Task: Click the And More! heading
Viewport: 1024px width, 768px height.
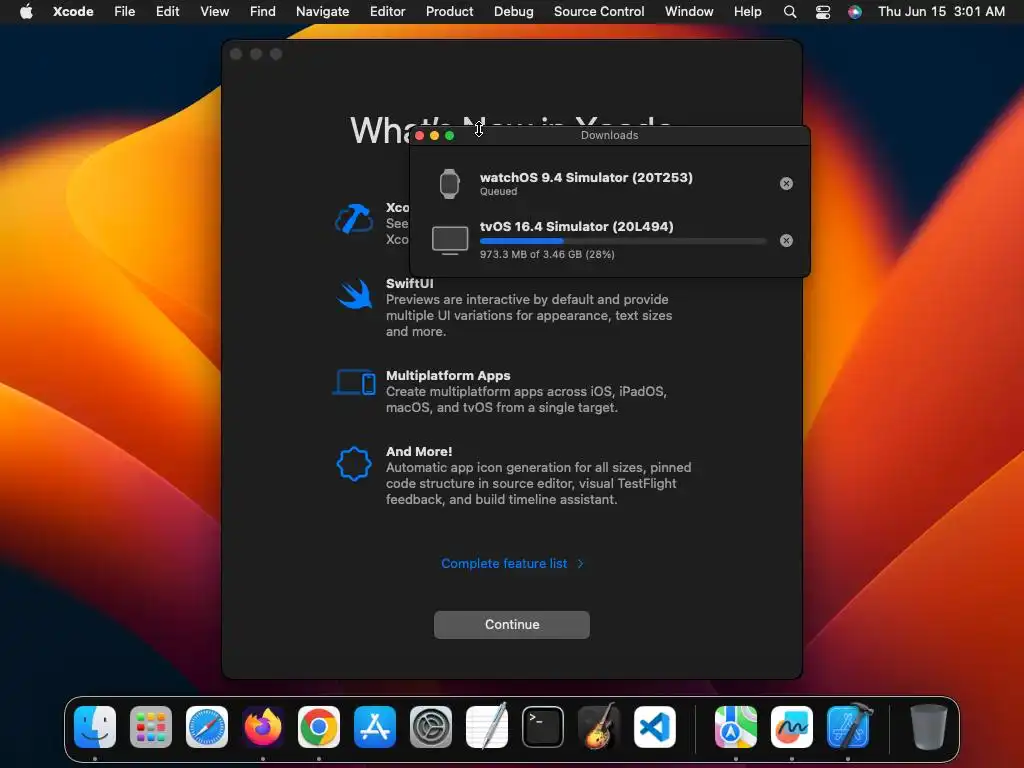Action: [x=419, y=451]
